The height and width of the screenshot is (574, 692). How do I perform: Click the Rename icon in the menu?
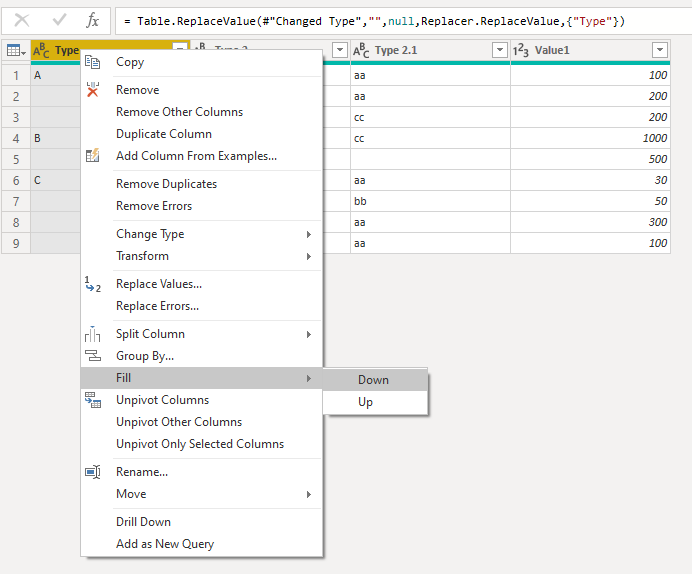click(93, 472)
